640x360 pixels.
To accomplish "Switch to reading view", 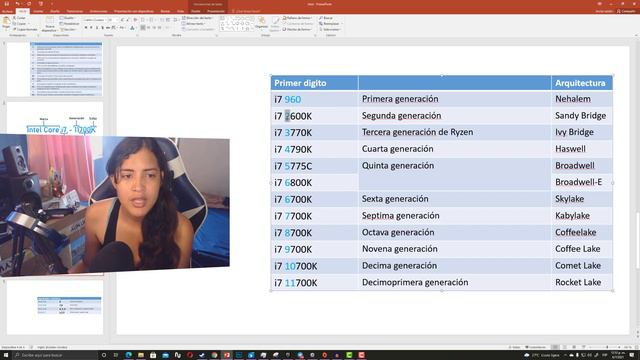I will tap(574, 347).
